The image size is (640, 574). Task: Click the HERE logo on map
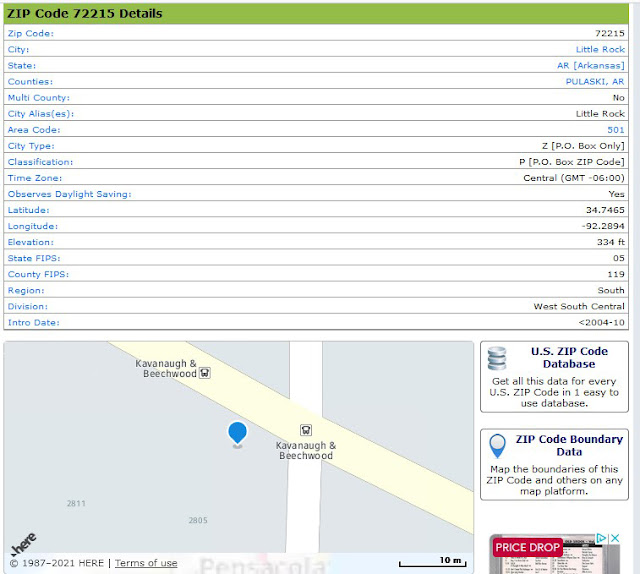[24, 544]
